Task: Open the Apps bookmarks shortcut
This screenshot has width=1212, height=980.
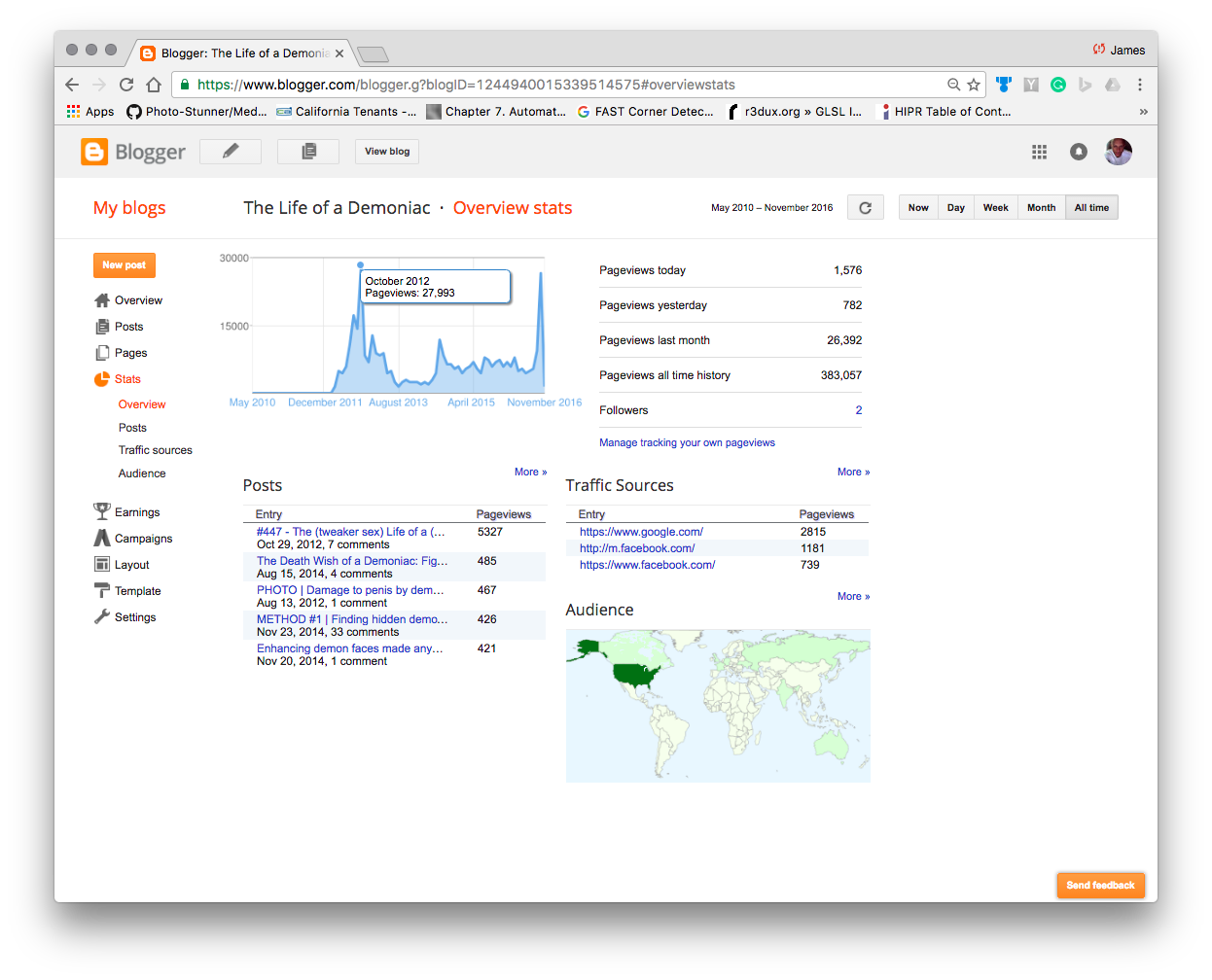Action: pyautogui.click(x=90, y=112)
